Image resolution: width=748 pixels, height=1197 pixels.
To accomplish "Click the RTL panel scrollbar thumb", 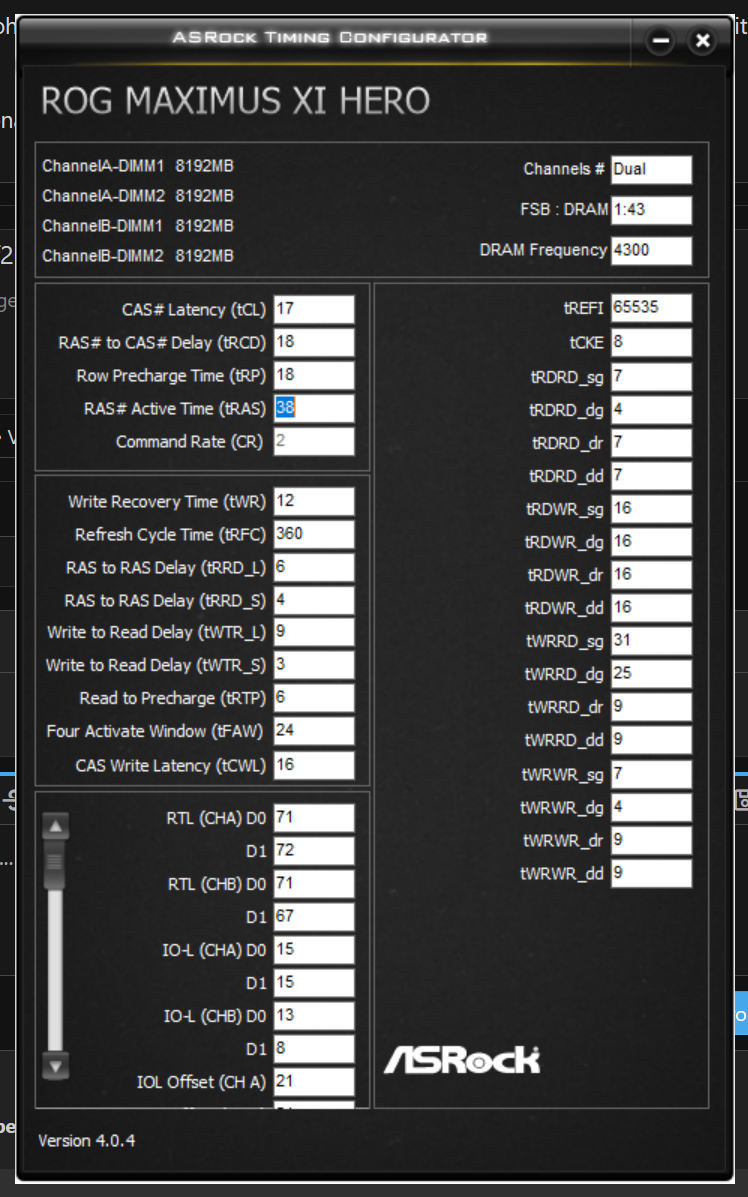I will click(x=56, y=864).
